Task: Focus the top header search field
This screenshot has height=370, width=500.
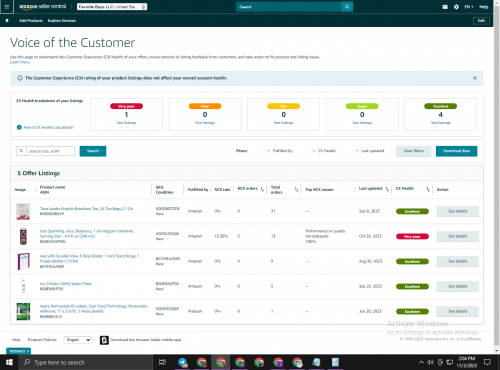Action: click(x=289, y=7)
